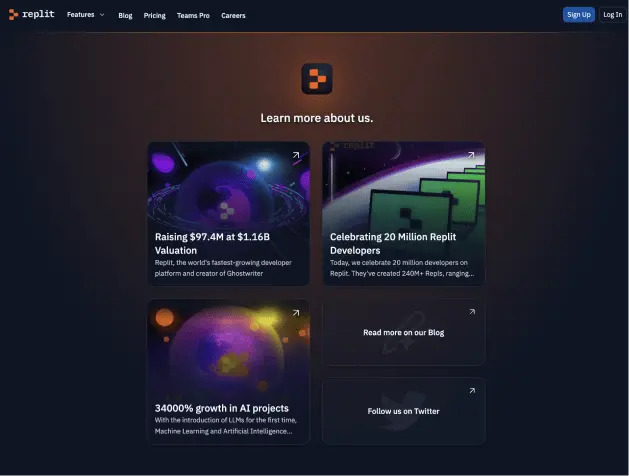Click arrow icon on Follow Twitter card

pos(472,391)
